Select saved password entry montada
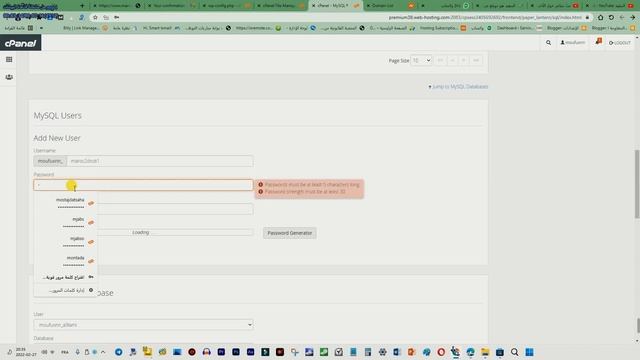Viewport: 640px width, 360px height. (x=65, y=261)
